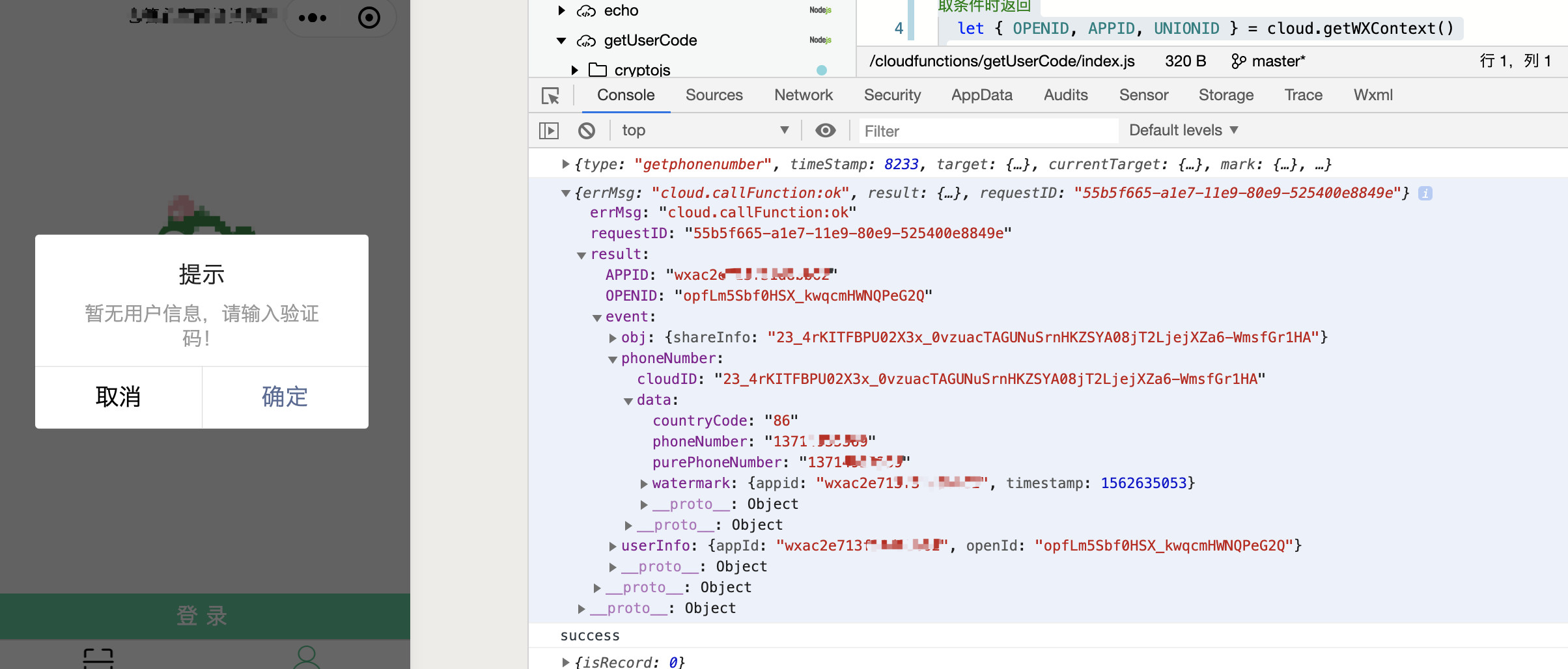Screen dimensions: 1568x669
Task: Click the git branch master icon
Action: click(x=1238, y=61)
